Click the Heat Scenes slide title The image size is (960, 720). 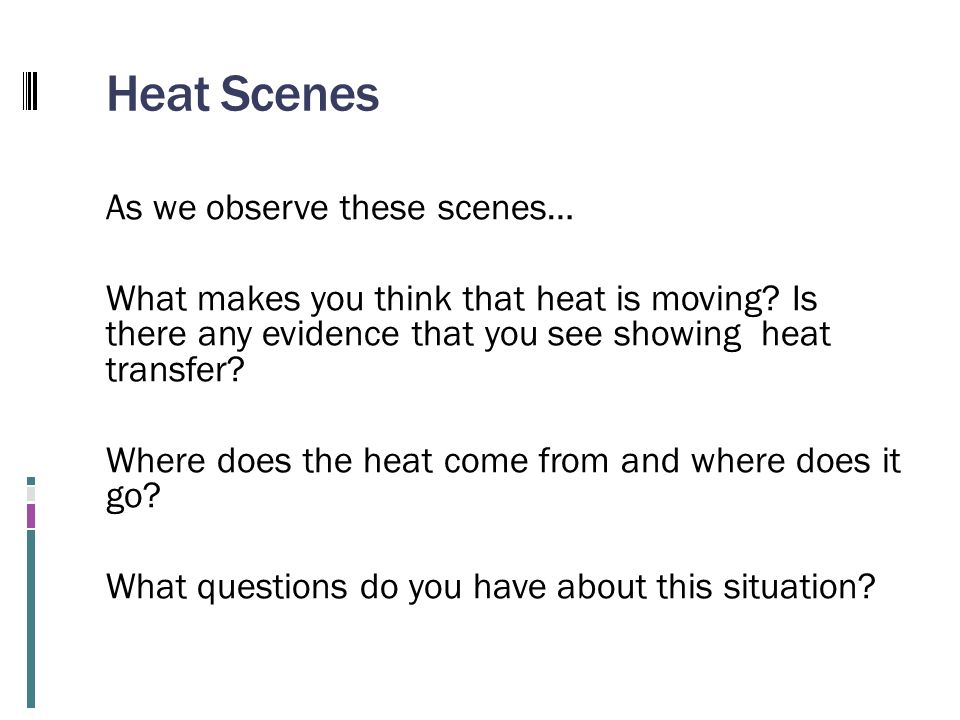pyautogui.click(x=243, y=94)
